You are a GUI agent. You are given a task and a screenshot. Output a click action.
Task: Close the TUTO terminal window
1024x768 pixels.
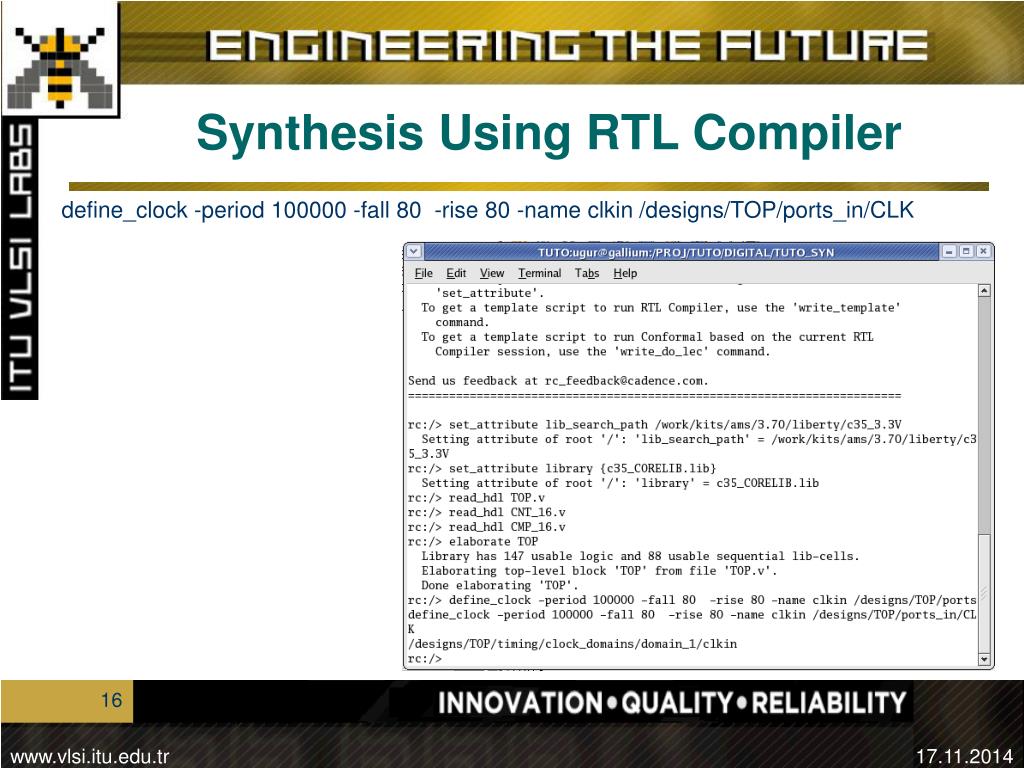983,251
